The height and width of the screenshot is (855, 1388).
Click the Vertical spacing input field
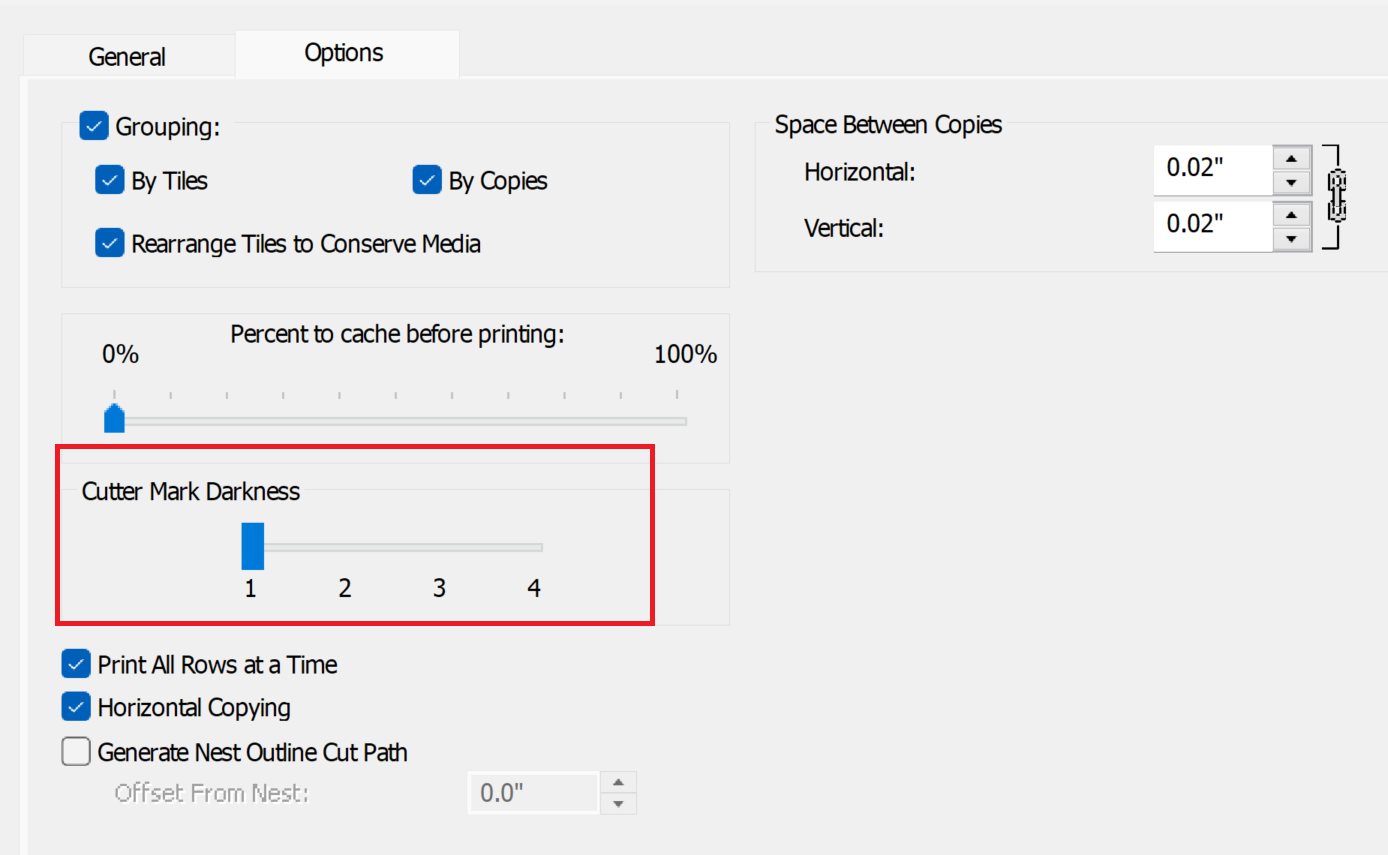tap(1212, 226)
